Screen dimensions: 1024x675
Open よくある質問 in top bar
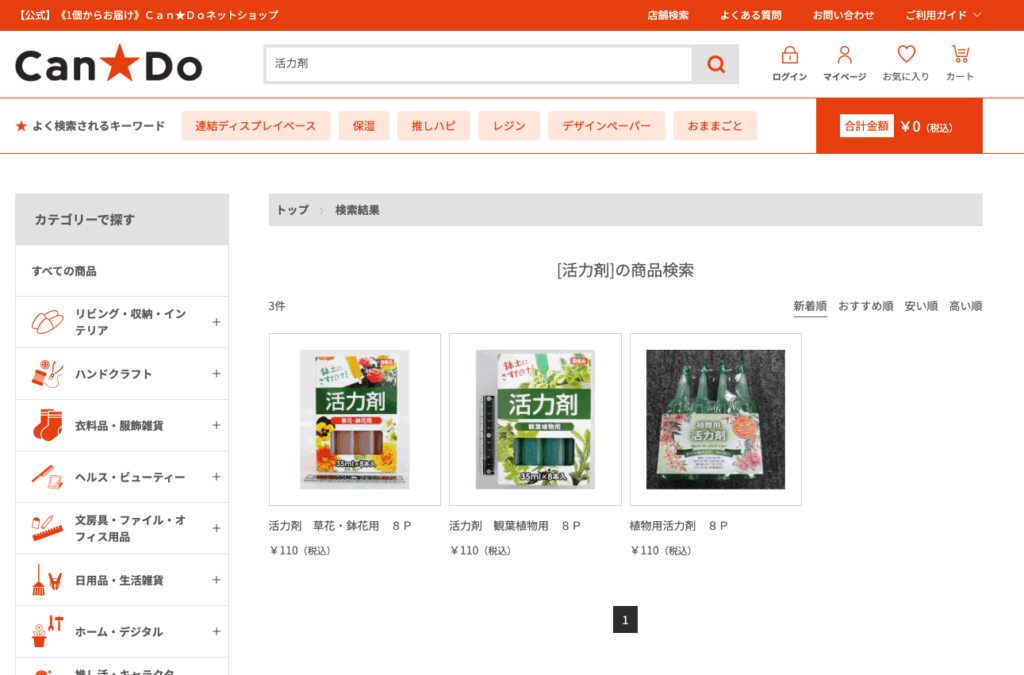pyautogui.click(x=750, y=15)
